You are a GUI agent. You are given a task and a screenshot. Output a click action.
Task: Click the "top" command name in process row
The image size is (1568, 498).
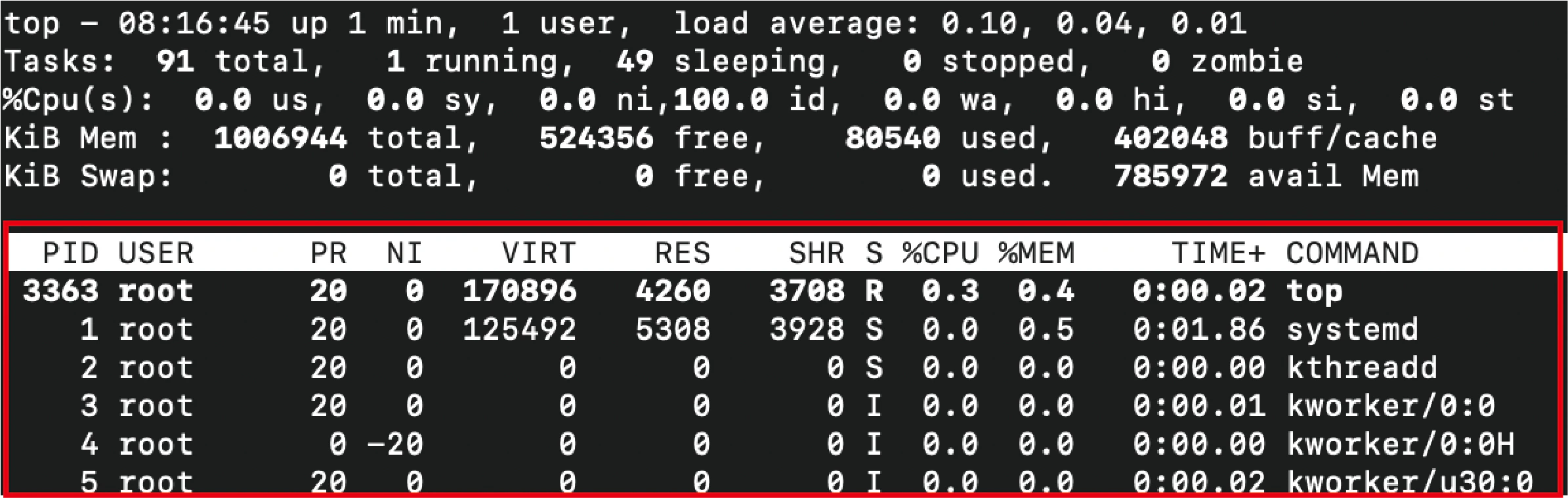1314,292
